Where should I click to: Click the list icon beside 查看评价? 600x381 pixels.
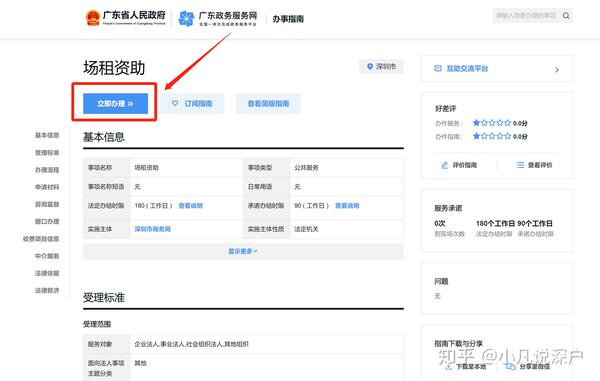520,165
